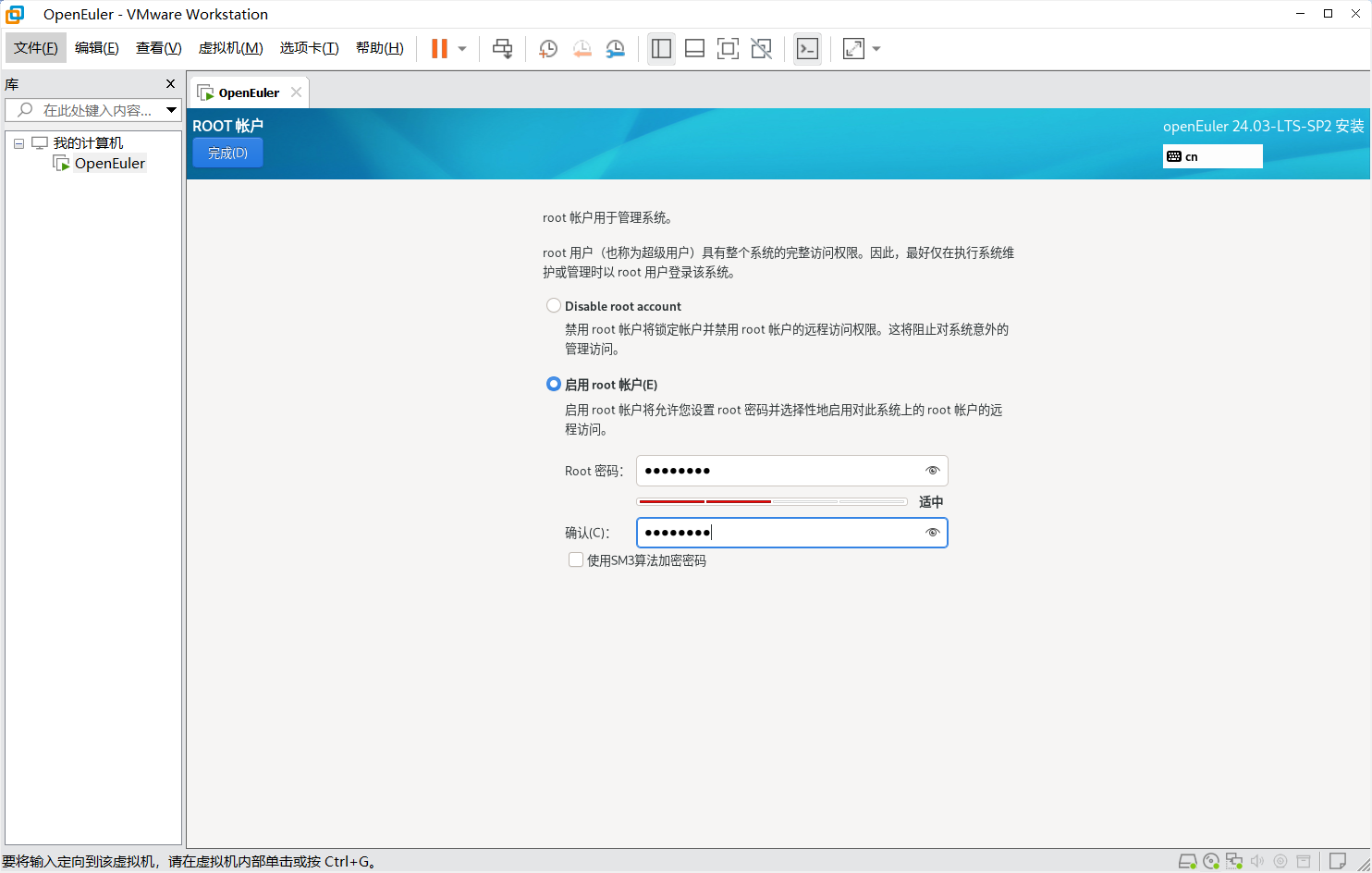Close the library panel
Viewport: 1372px width, 873px height.
pos(170,84)
